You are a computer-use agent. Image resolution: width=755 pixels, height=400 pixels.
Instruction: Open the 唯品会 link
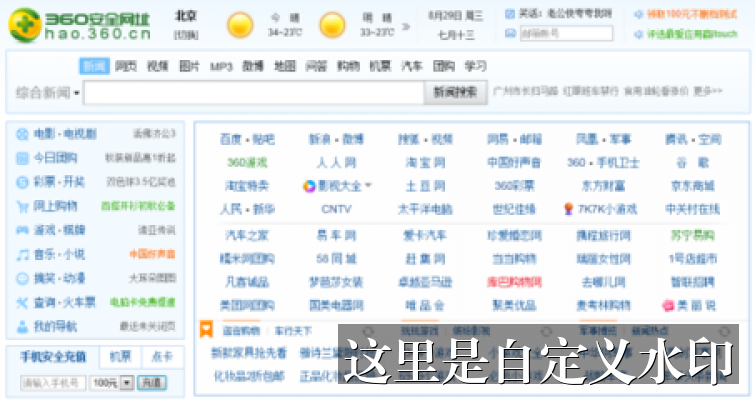pos(425,306)
